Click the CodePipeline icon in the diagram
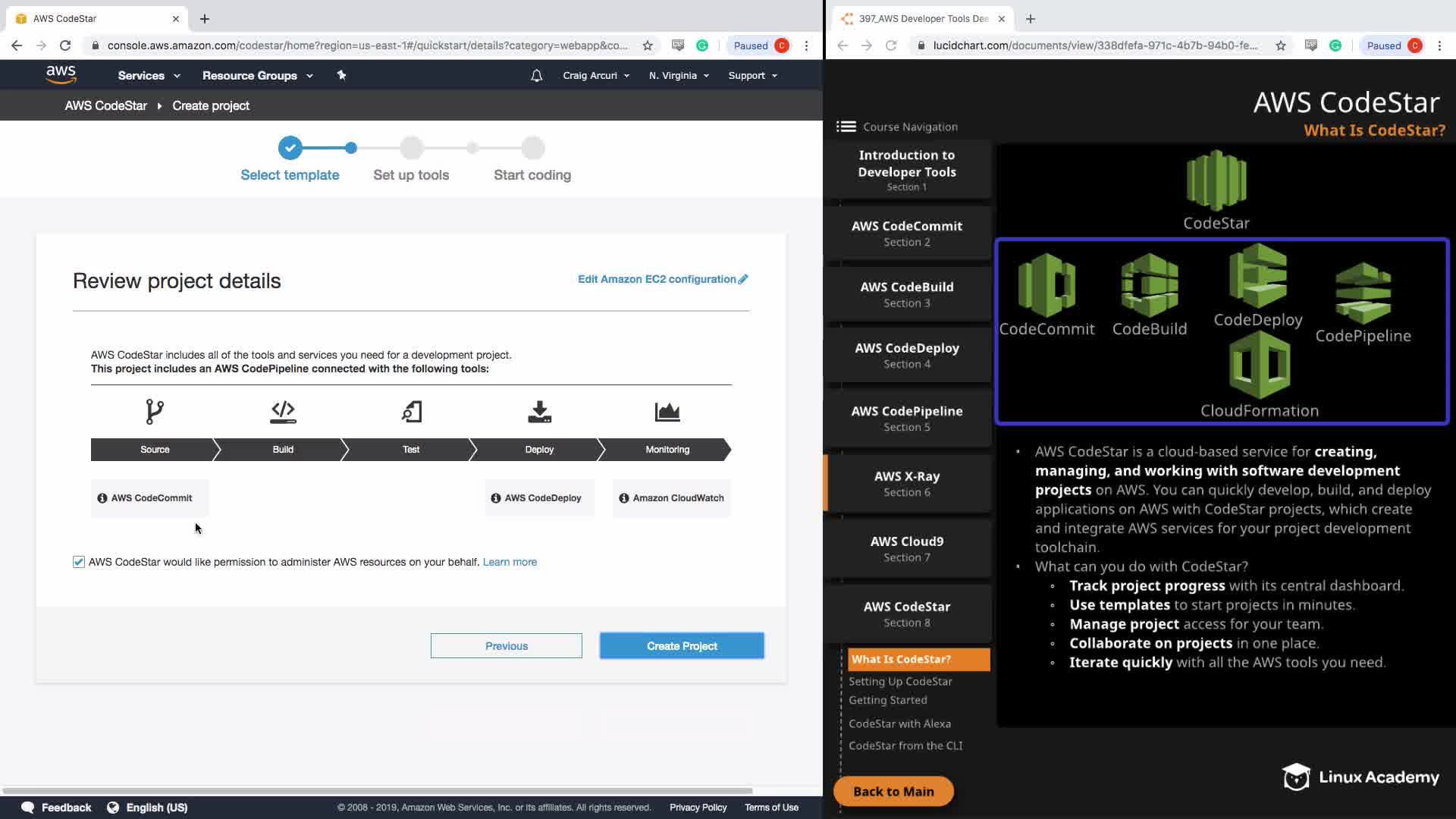Screen dimensions: 1456x819 pyautogui.click(x=1363, y=292)
